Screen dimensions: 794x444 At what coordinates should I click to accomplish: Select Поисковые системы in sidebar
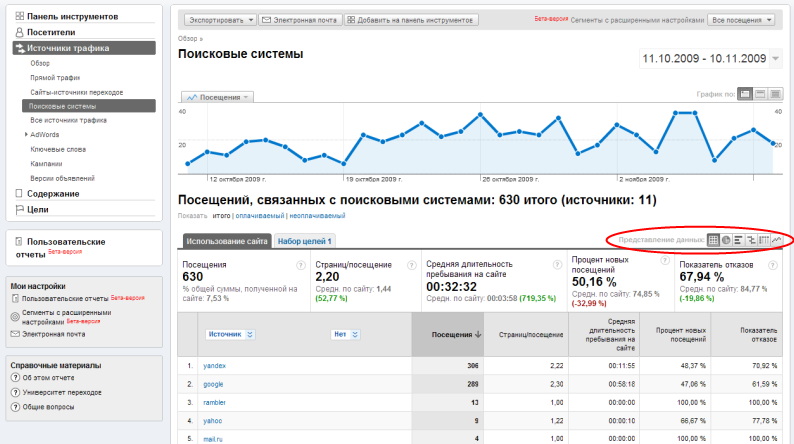point(89,106)
